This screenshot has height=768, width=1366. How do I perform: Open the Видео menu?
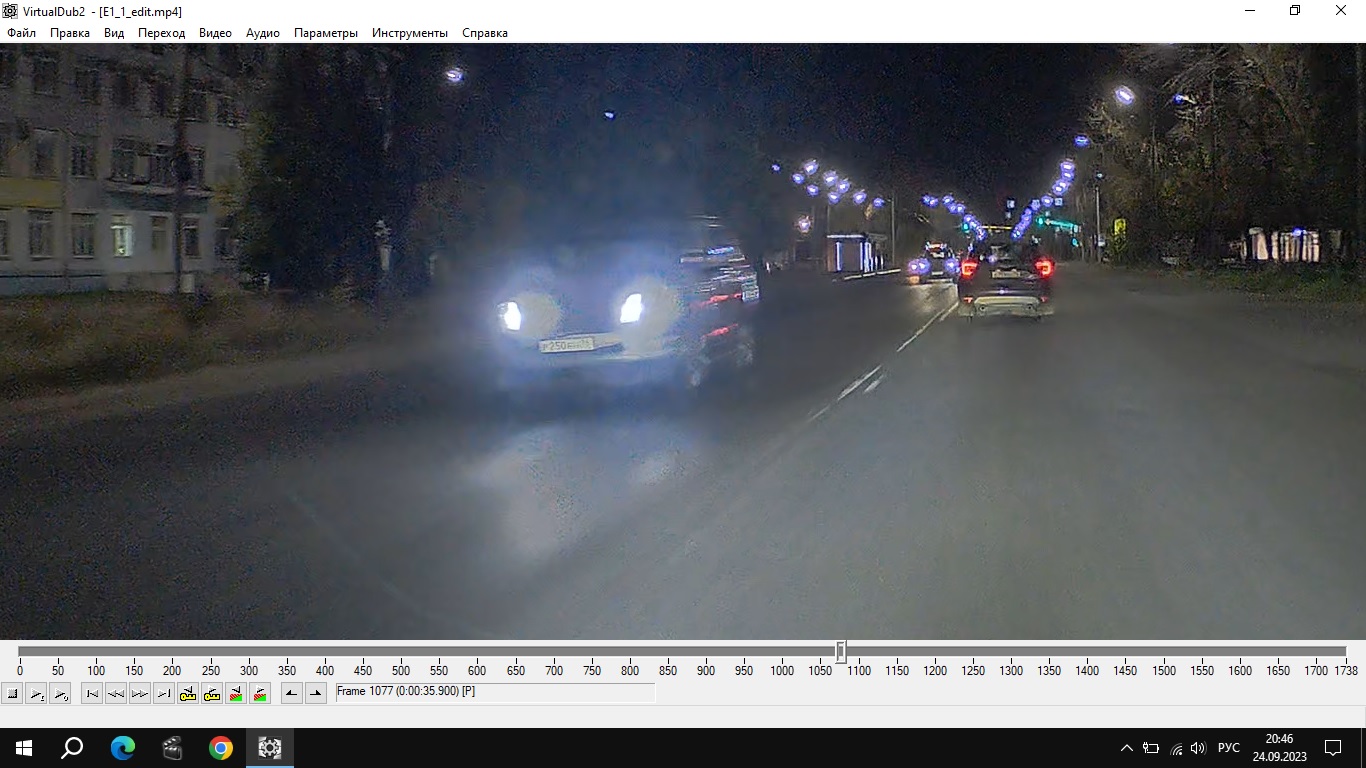(x=215, y=33)
